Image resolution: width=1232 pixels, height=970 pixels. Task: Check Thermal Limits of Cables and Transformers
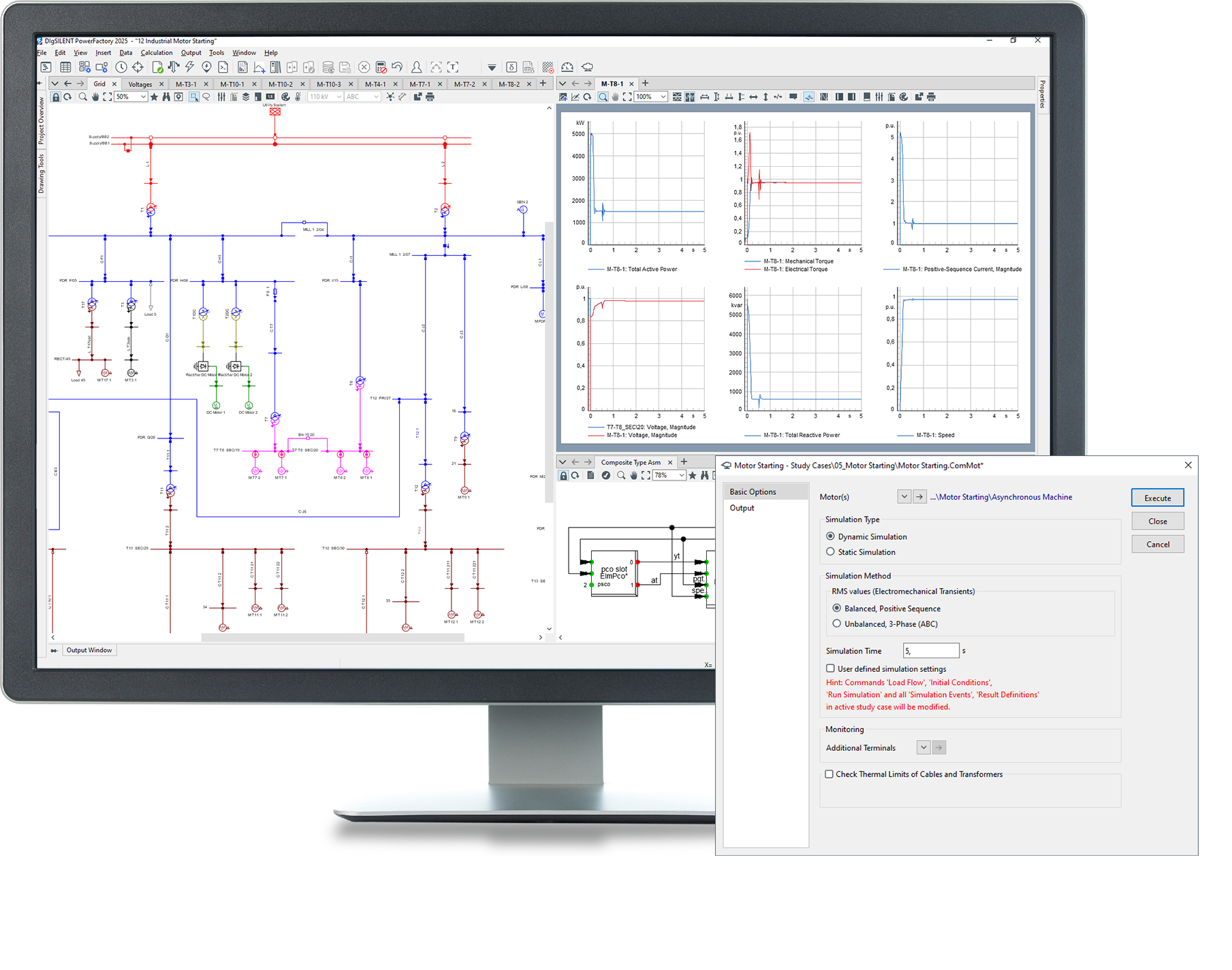(829, 774)
